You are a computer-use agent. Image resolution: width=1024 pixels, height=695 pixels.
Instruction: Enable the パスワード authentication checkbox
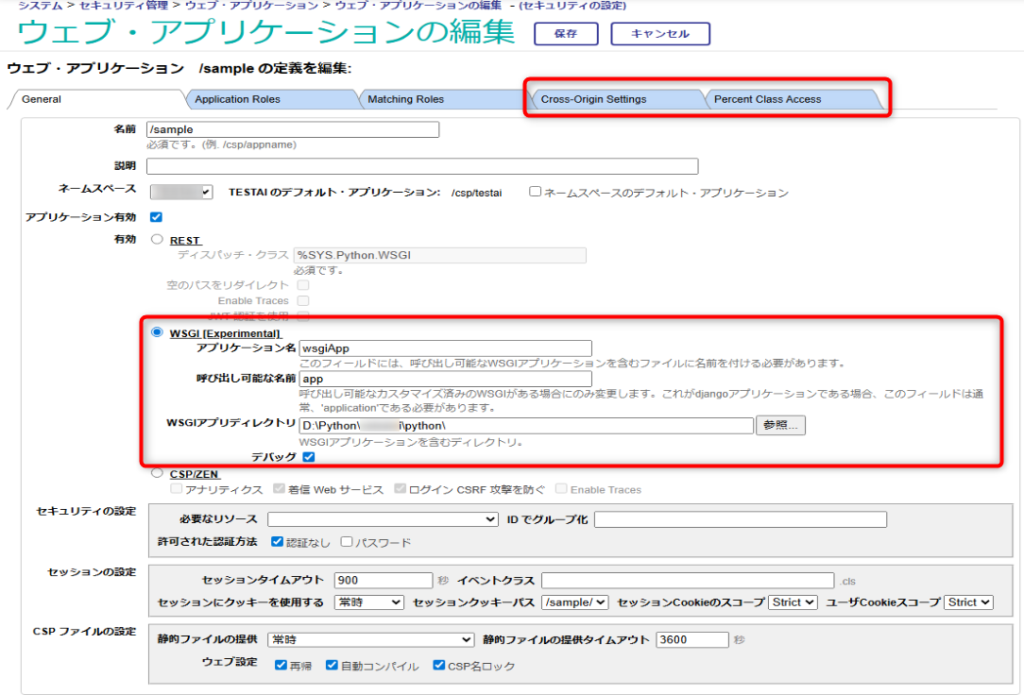pos(347,542)
